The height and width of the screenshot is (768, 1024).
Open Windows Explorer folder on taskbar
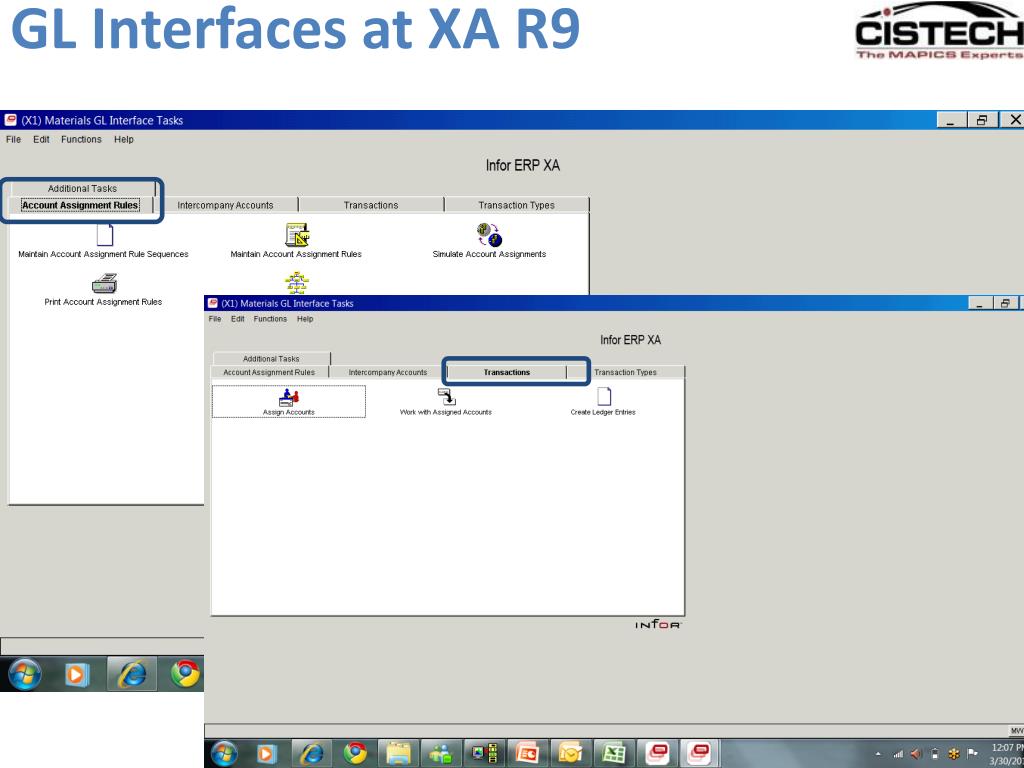(x=398, y=754)
